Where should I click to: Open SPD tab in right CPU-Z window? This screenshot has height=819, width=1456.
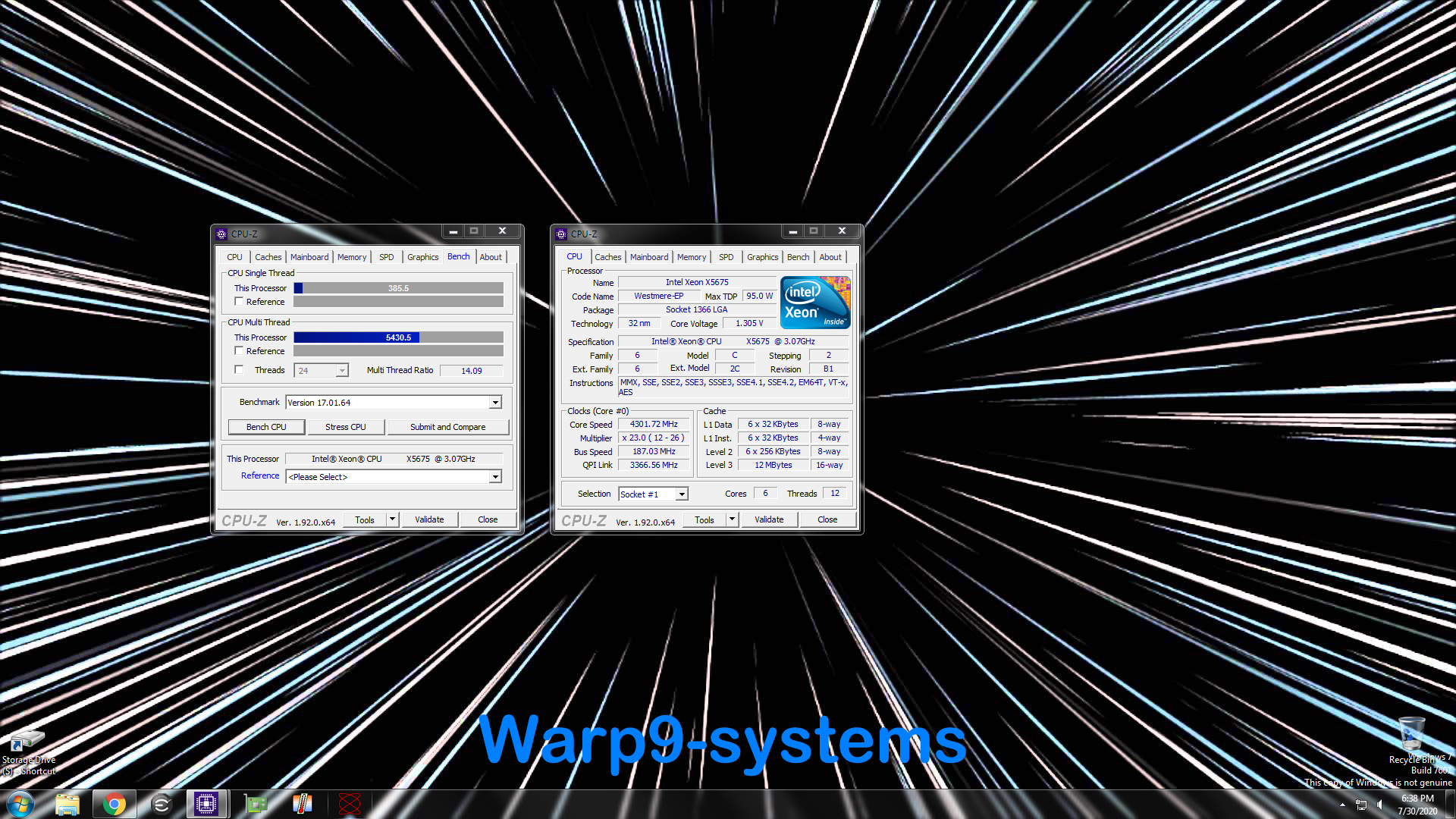pos(726,257)
